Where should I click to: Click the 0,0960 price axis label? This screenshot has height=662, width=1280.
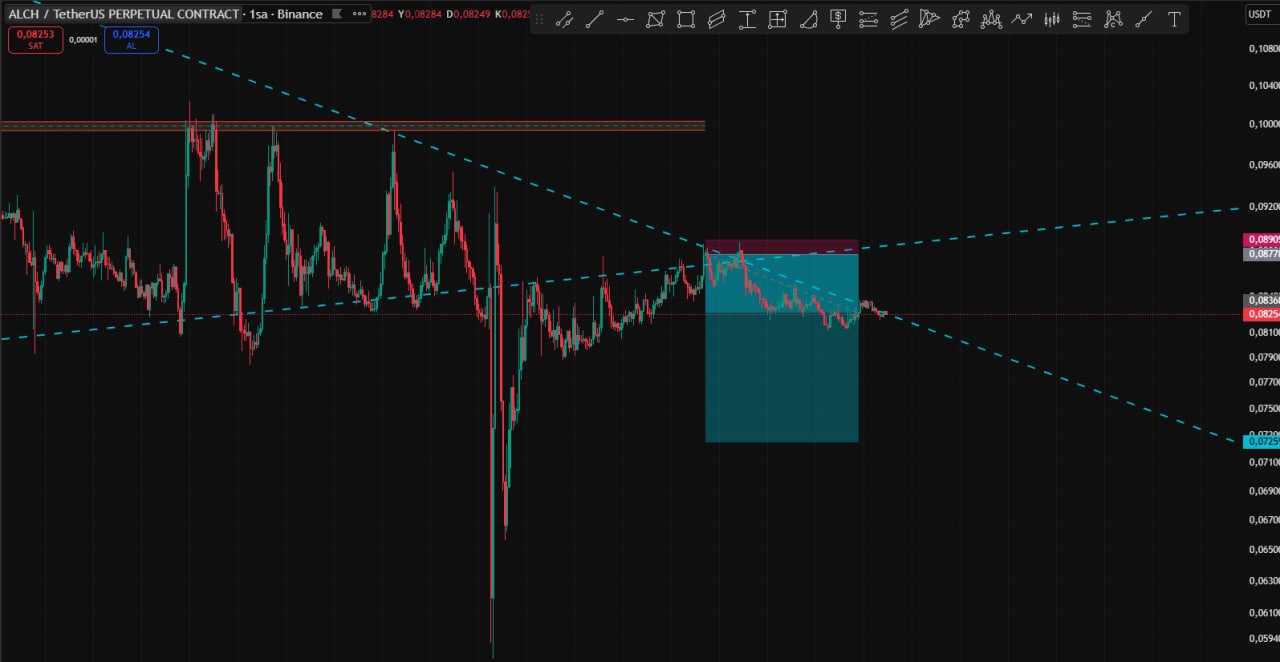pyautogui.click(x=1264, y=164)
